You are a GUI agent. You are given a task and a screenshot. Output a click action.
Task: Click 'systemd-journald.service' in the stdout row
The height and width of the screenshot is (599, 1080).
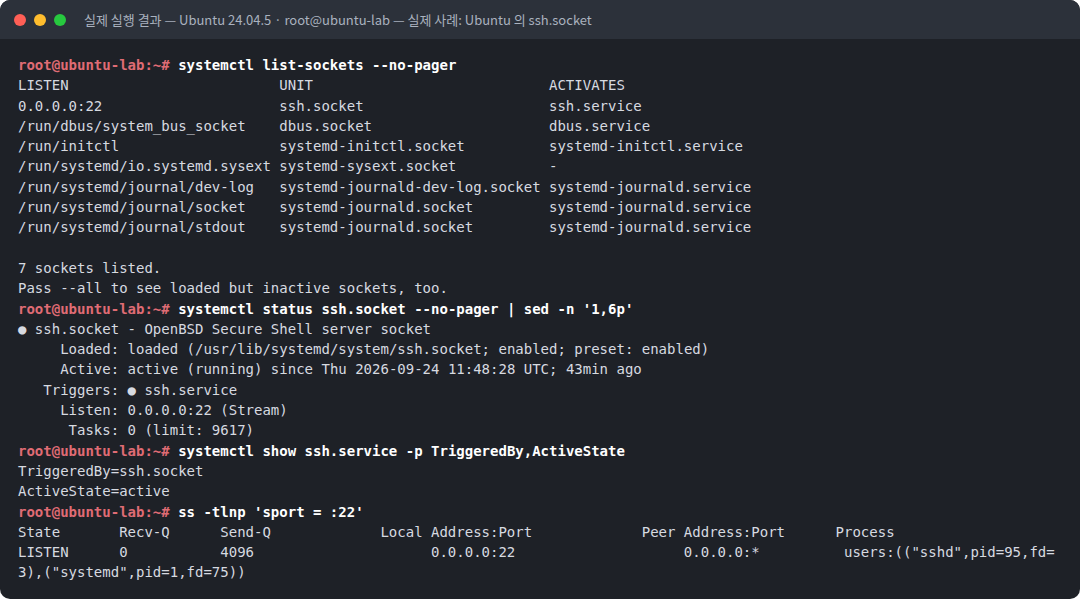click(x=650, y=227)
